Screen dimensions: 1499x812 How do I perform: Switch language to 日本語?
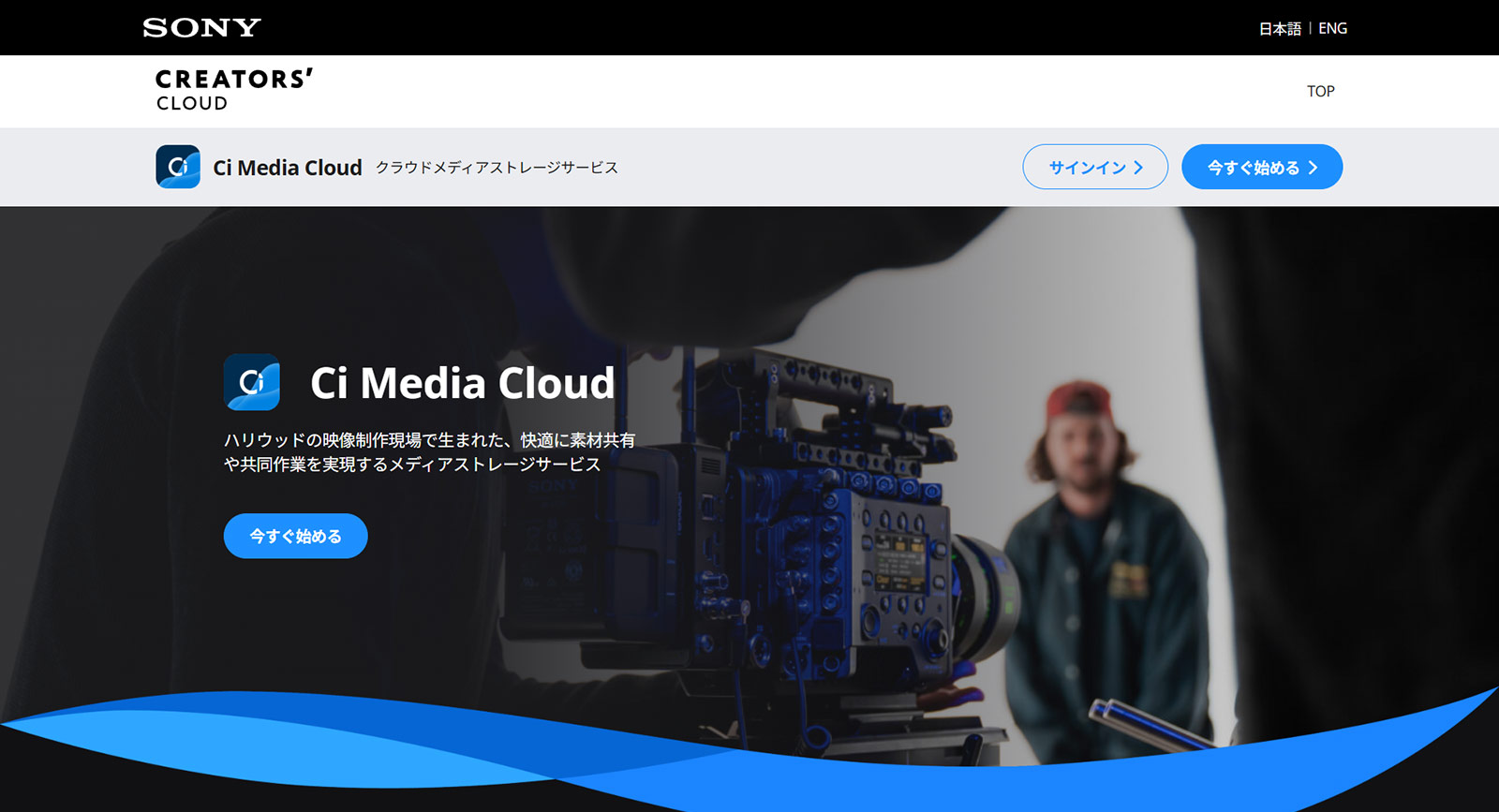click(1280, 28)
